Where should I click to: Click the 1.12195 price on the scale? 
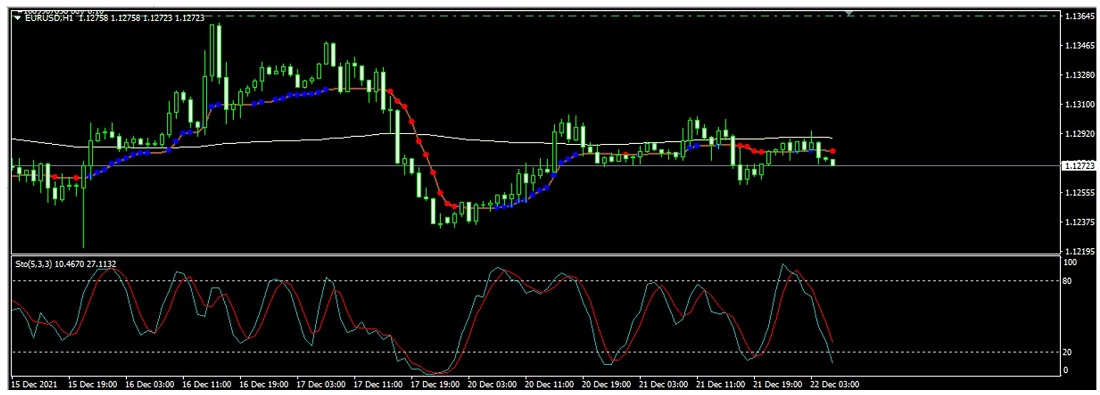click(1080, 250)
